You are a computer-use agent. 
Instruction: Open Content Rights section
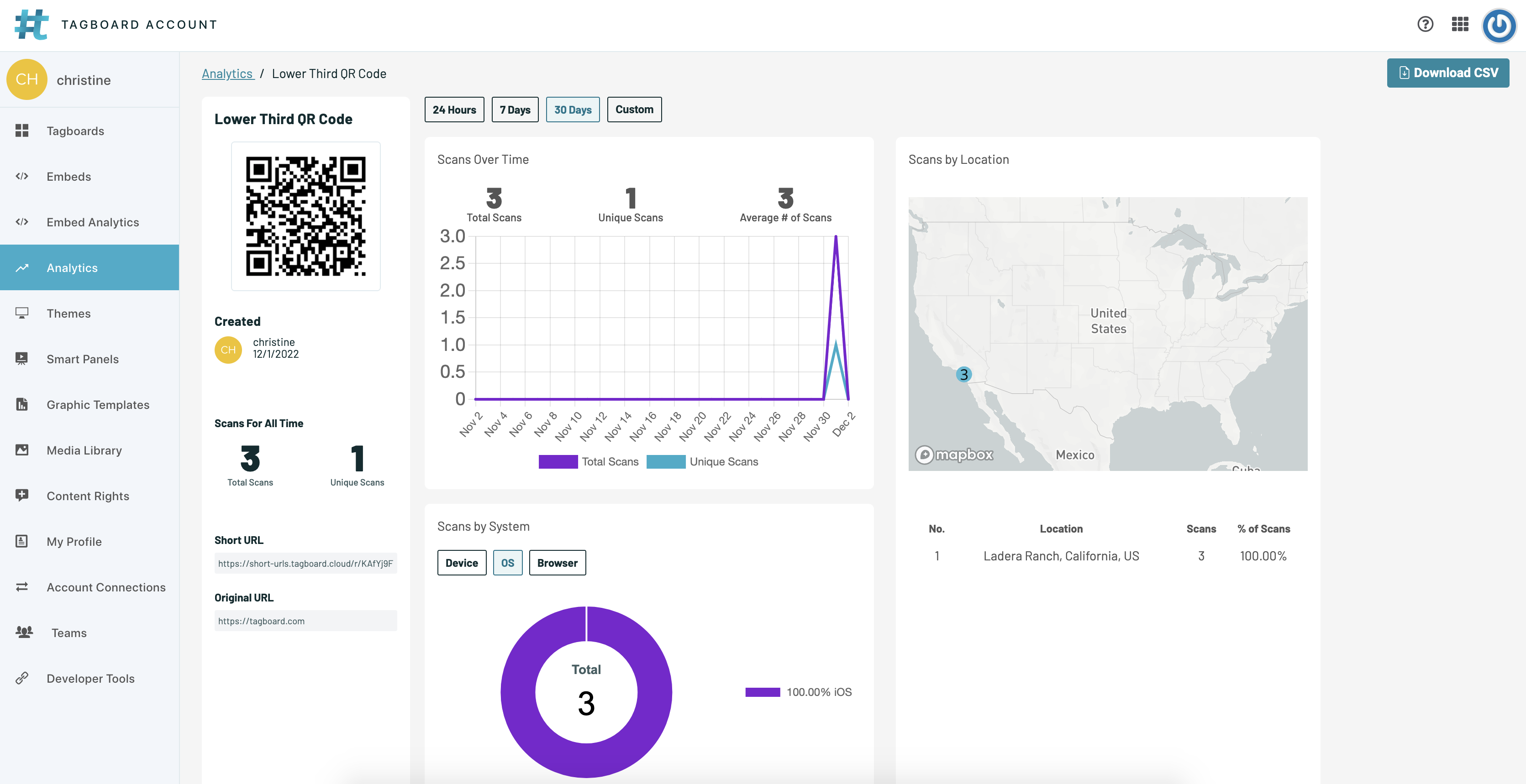pos(89,496)
